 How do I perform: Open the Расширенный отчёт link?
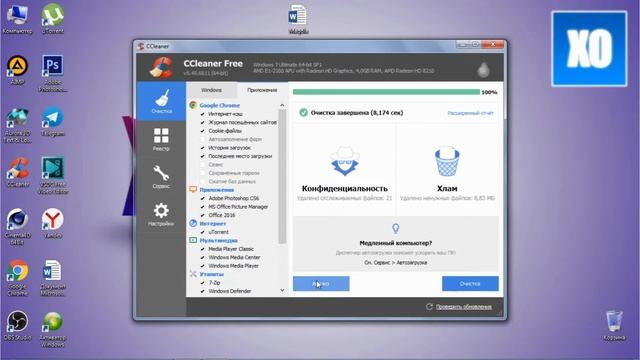(470, 113)
